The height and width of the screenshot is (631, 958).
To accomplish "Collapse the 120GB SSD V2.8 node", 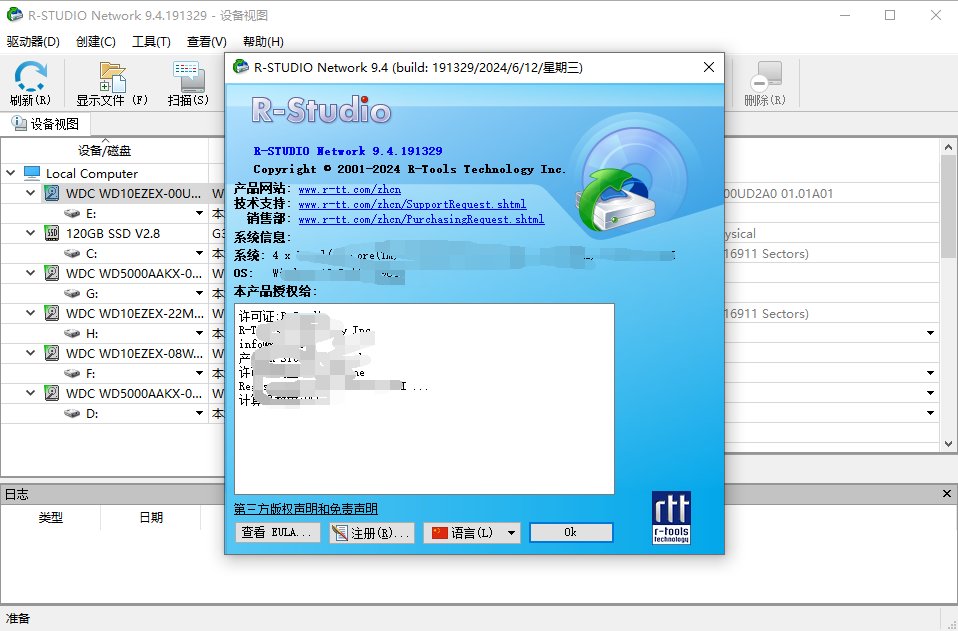I will 32,233.
